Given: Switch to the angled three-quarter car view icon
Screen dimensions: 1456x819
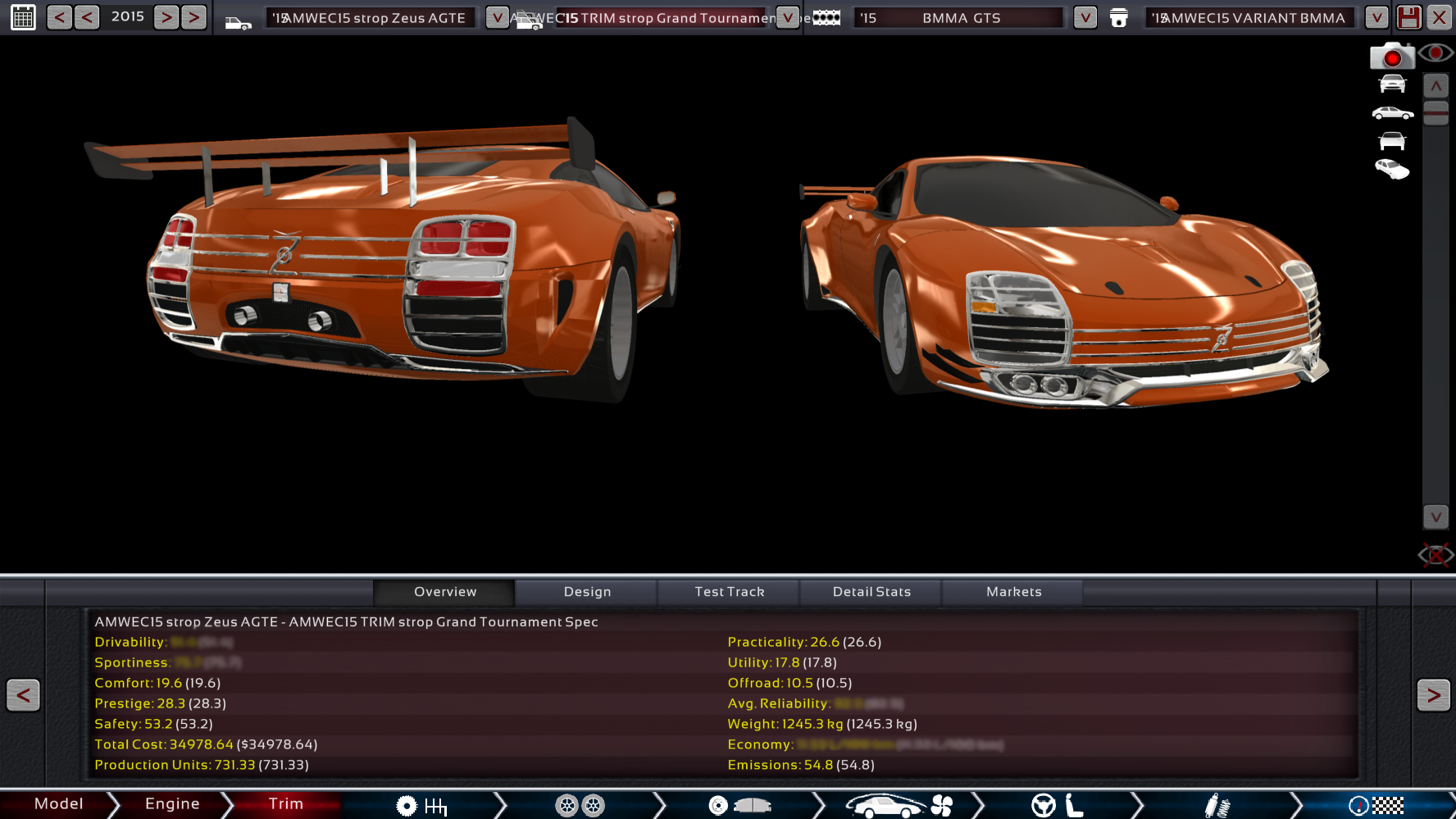Looking at the screenshot, I should coord(1392,170).
